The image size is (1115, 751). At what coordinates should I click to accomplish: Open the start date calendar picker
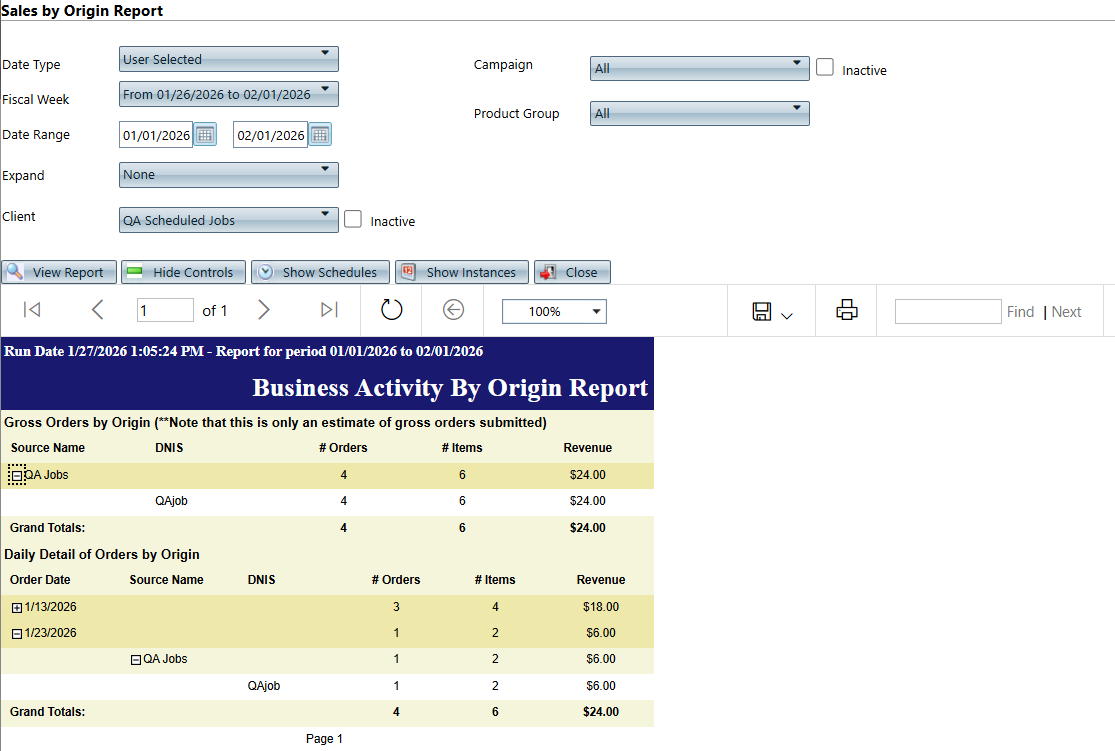205,135
